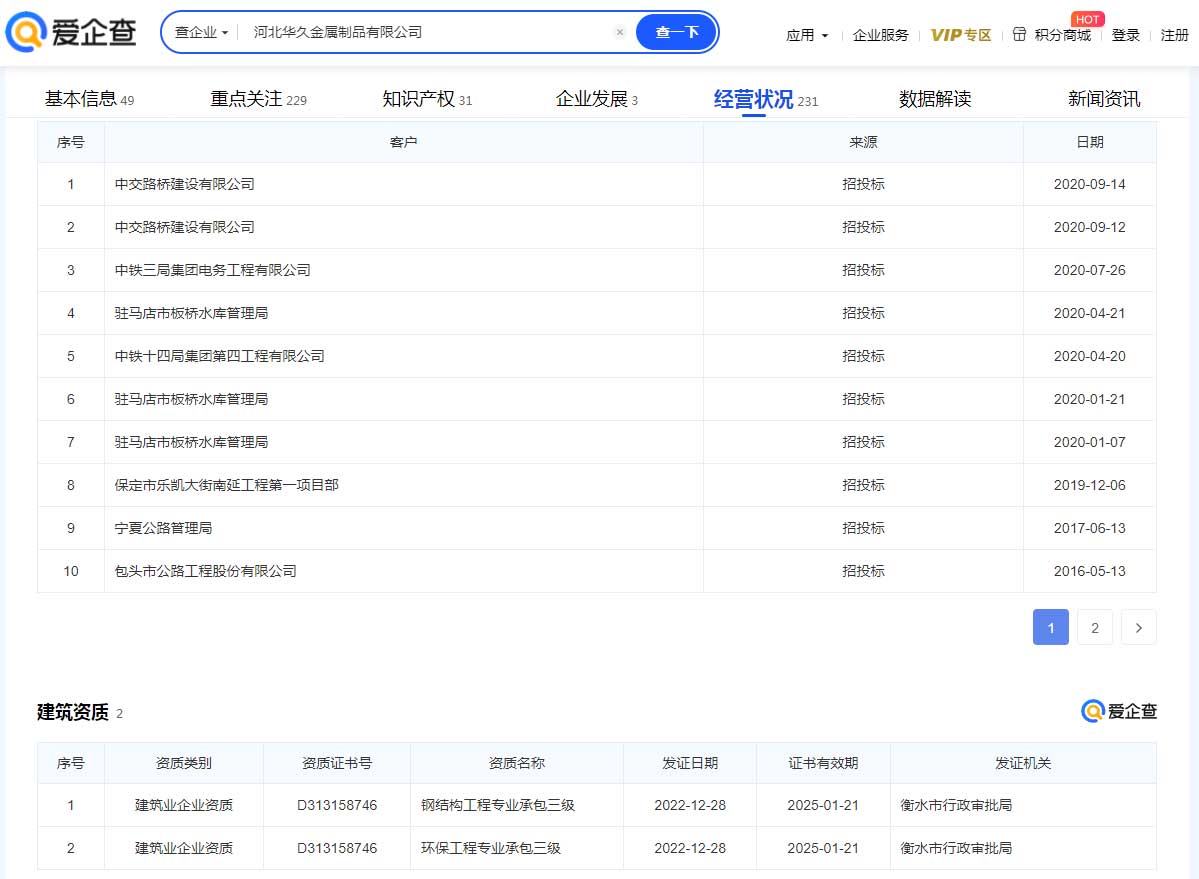Viewport: 1199px width, 879px height.
Task: Open the 查企业 search type dropdown
Action: point(201,32)
